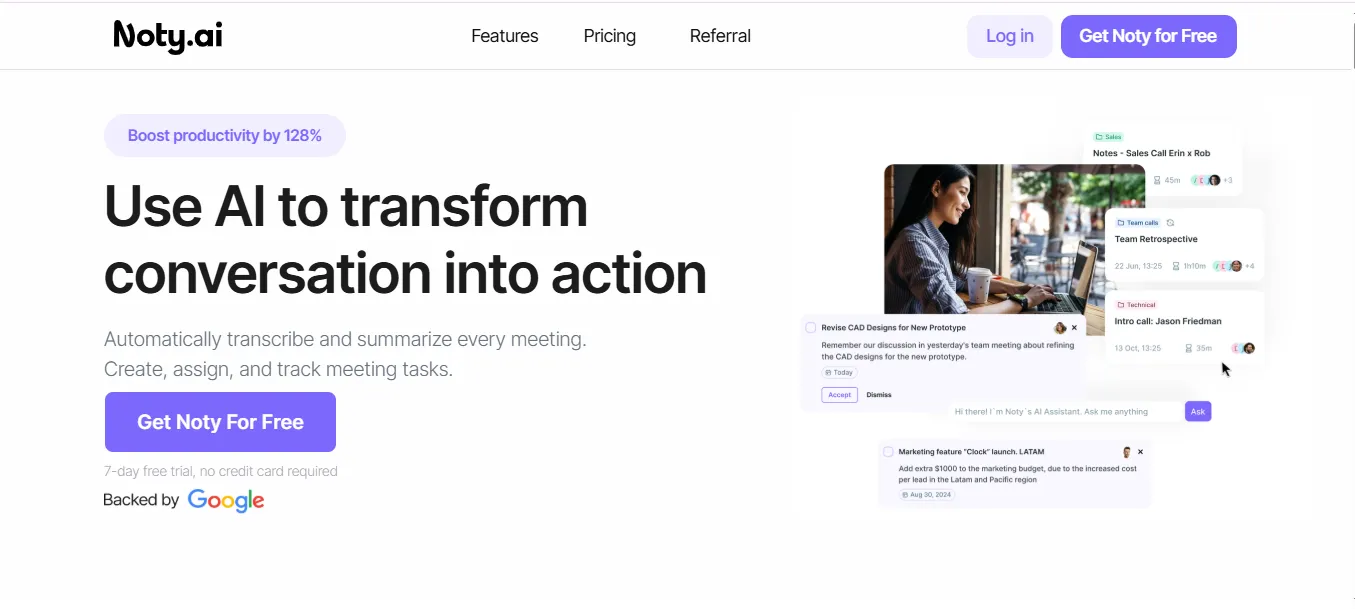Click participant avatars on Team Retrospective card

pyautogui.click(x=1228, y=266)
